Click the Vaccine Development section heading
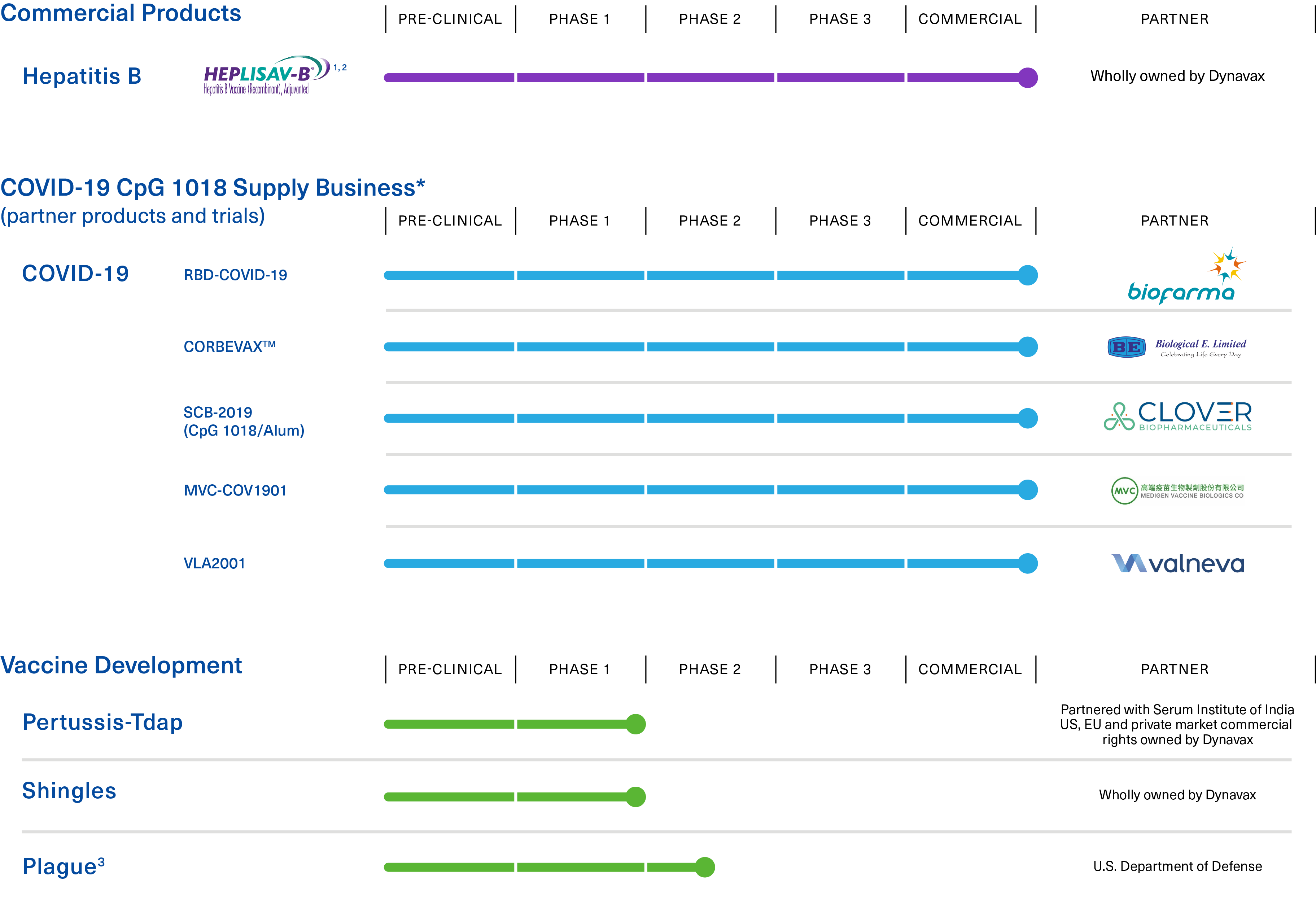 (121, 665)
